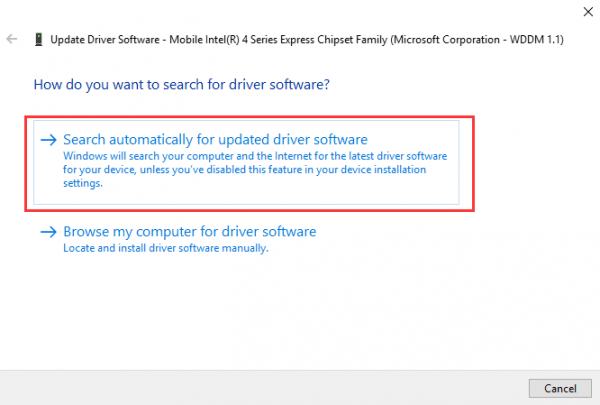
Task: Close the Update Driver Software dialog
Action: tap(588, 12)
